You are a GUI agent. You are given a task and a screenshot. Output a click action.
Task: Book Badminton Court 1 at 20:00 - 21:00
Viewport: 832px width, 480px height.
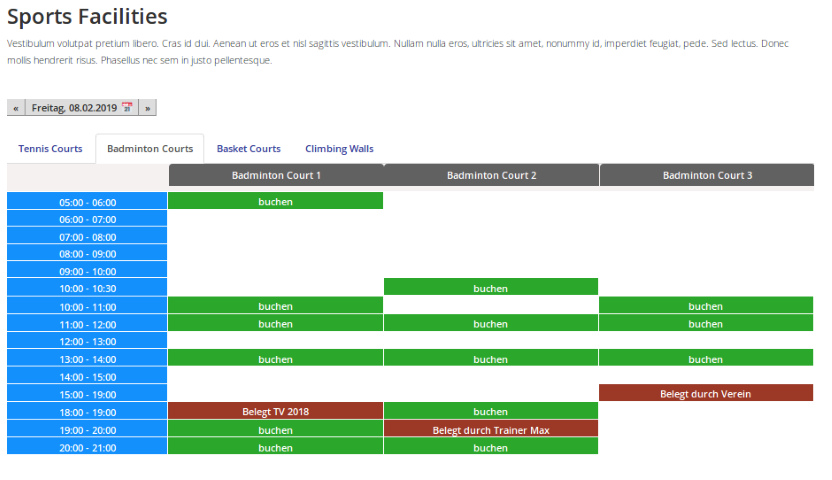(x=275, y=448)
